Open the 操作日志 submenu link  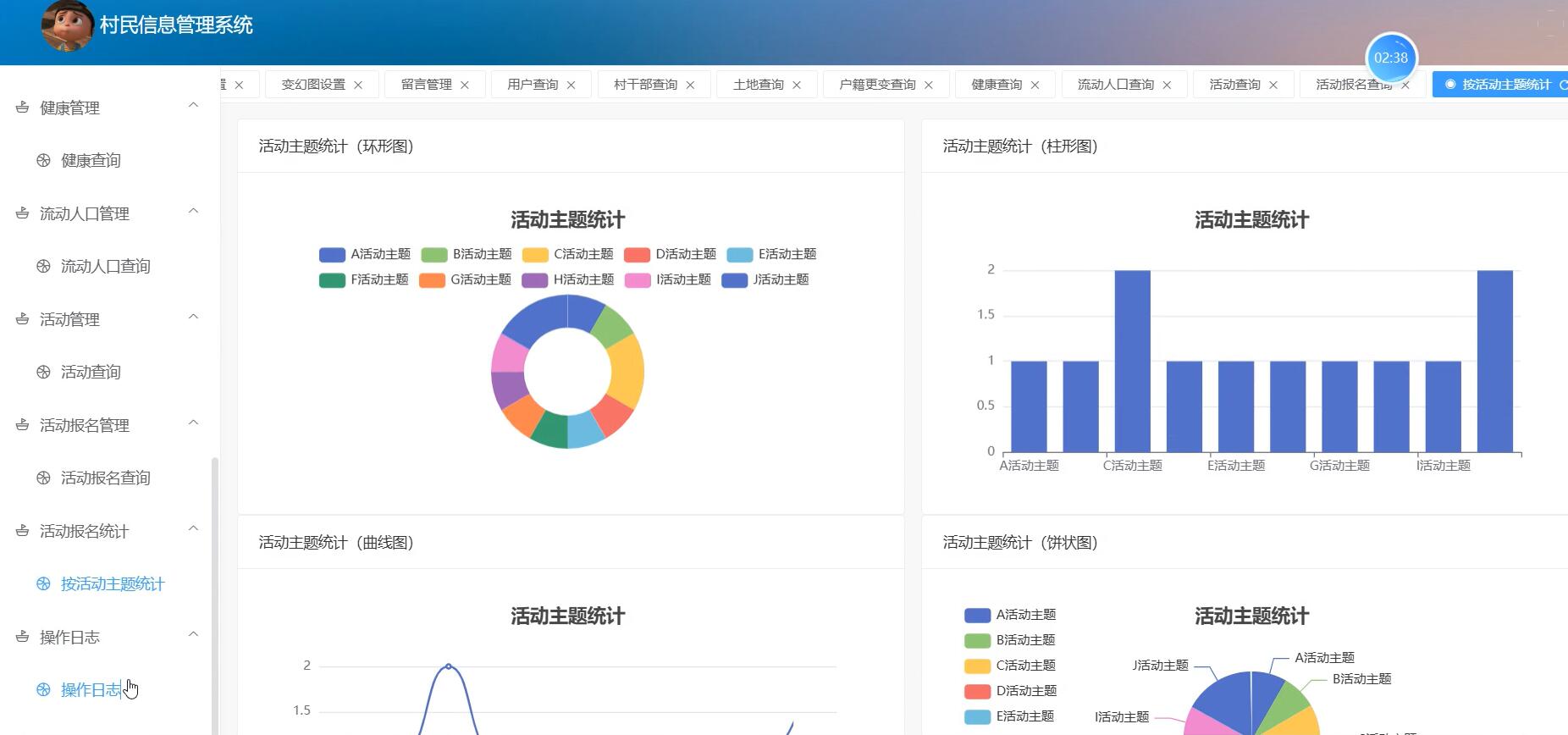click(x=91, y=689)
